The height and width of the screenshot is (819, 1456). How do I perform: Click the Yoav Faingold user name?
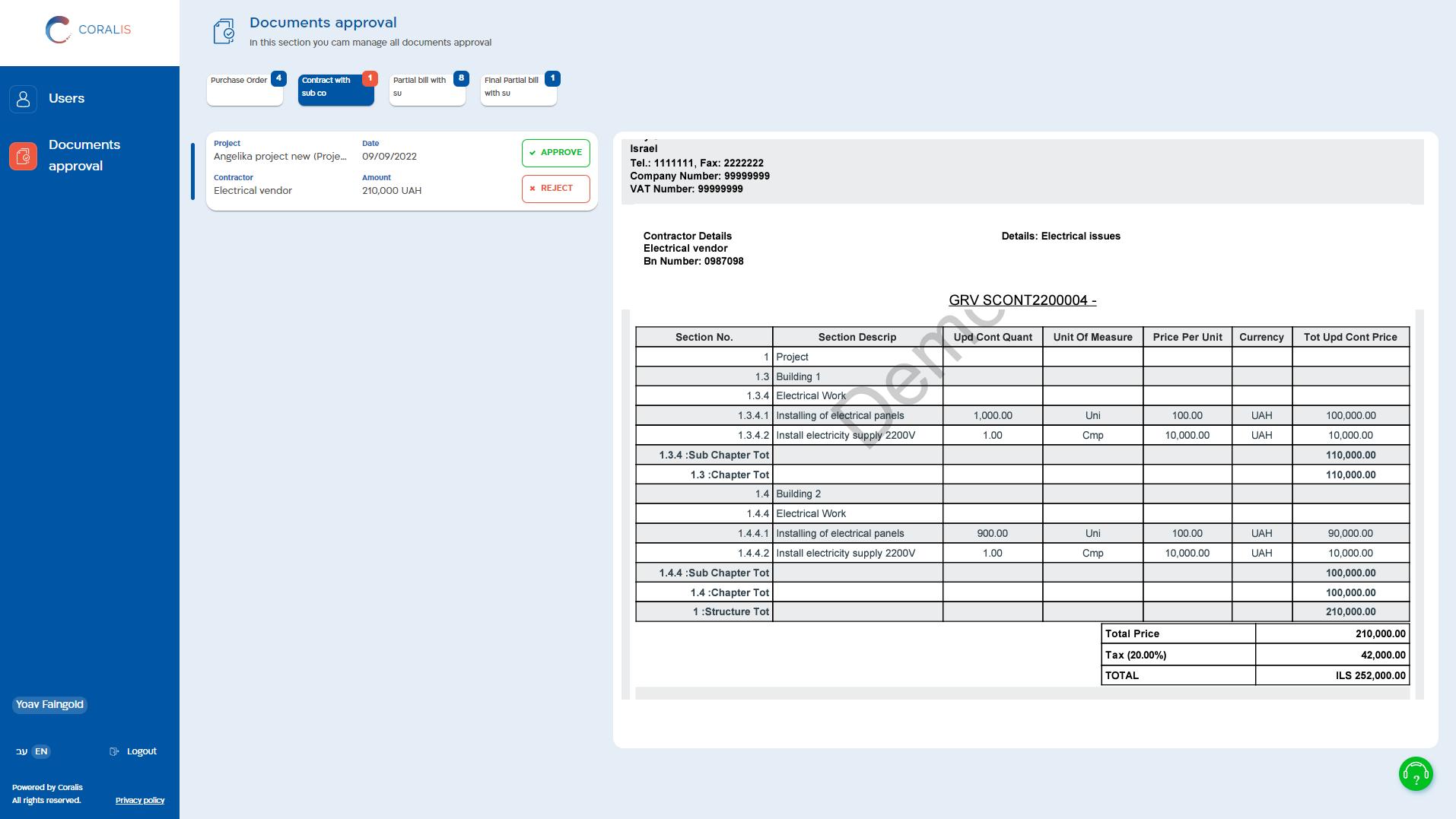(49, 704)
